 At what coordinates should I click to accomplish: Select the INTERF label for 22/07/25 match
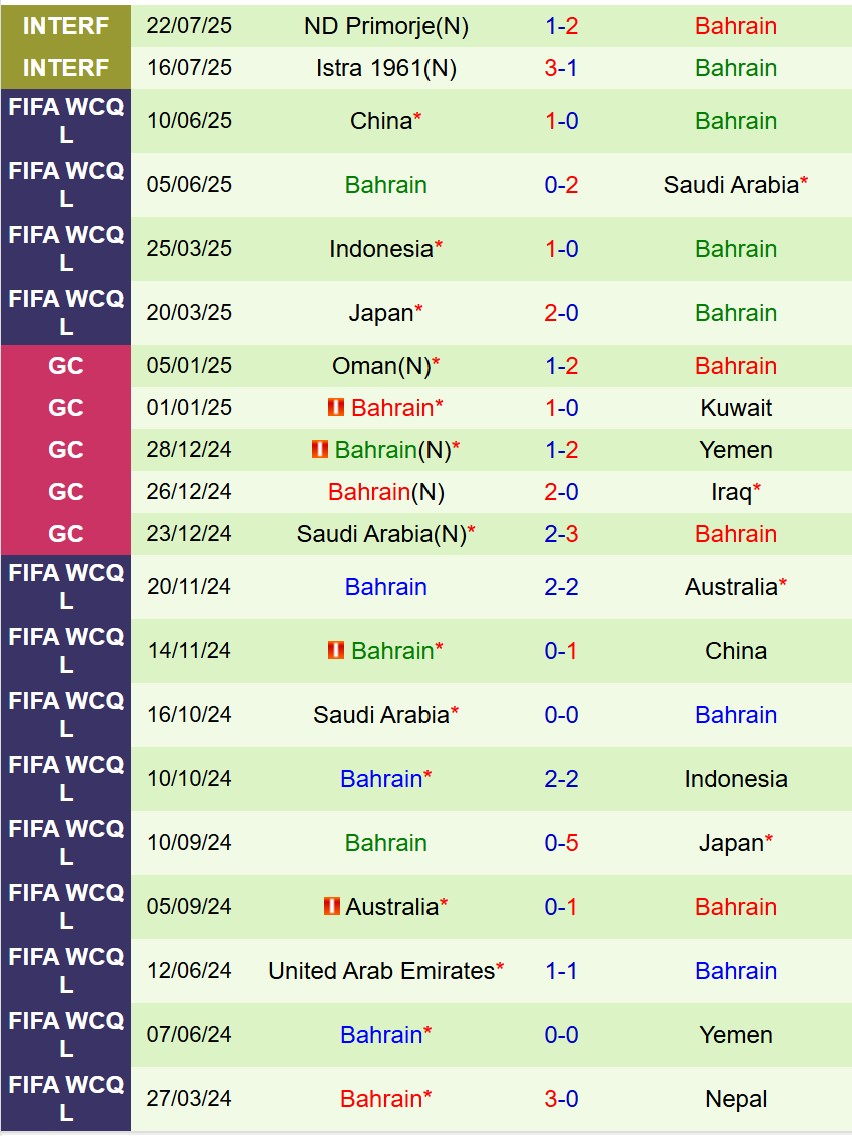(66, 26)
